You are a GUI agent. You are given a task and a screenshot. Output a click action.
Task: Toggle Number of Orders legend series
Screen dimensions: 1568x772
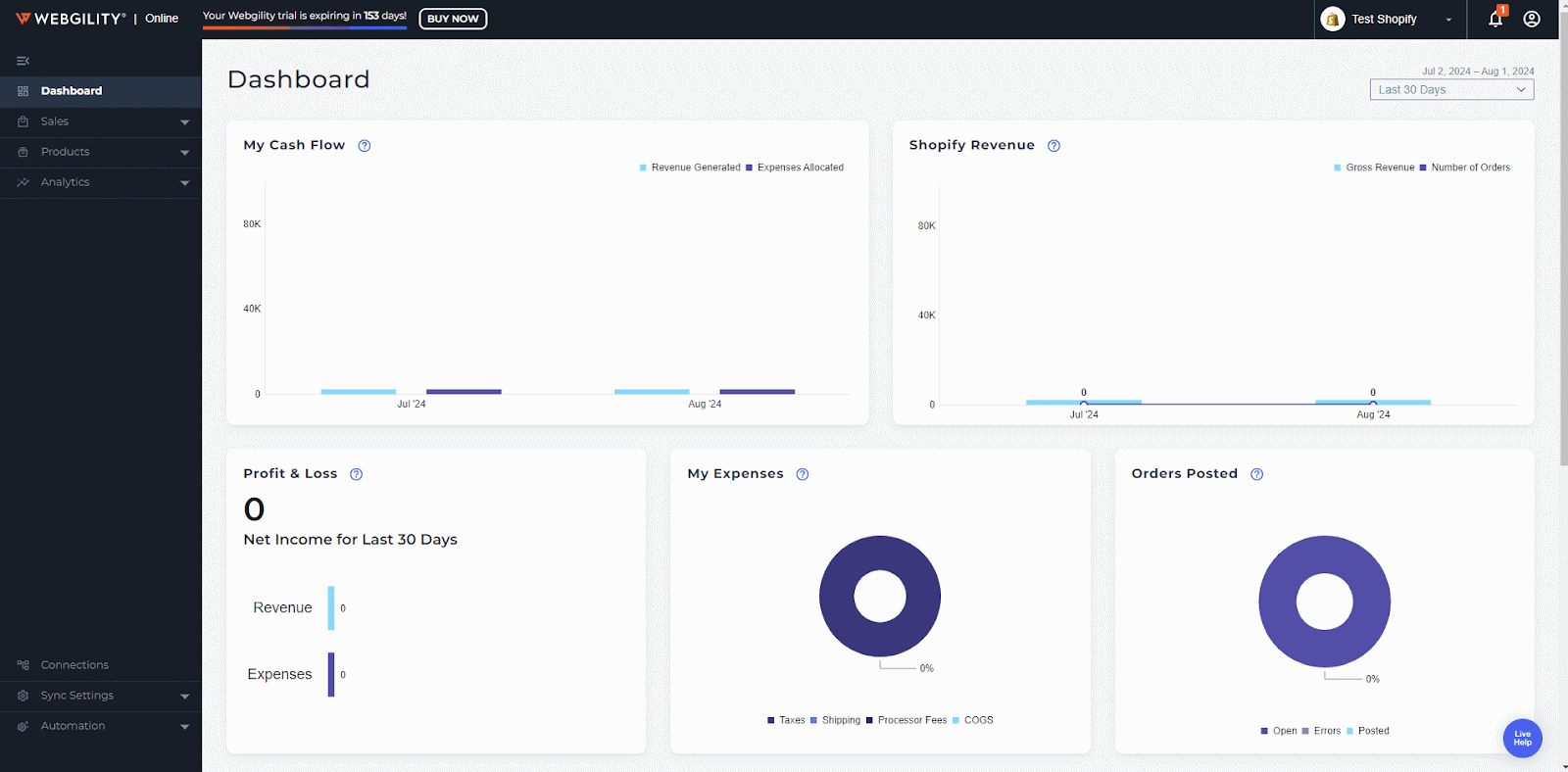1469,168
